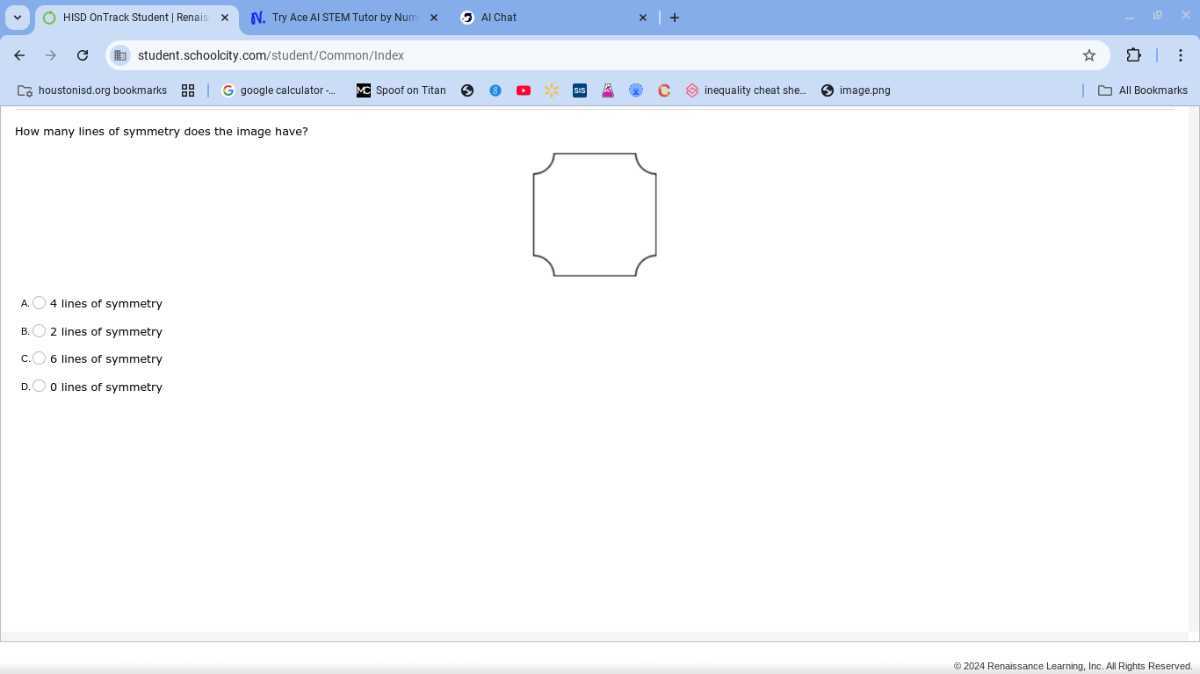Open the SIS bookmark icon

(579, 90)
